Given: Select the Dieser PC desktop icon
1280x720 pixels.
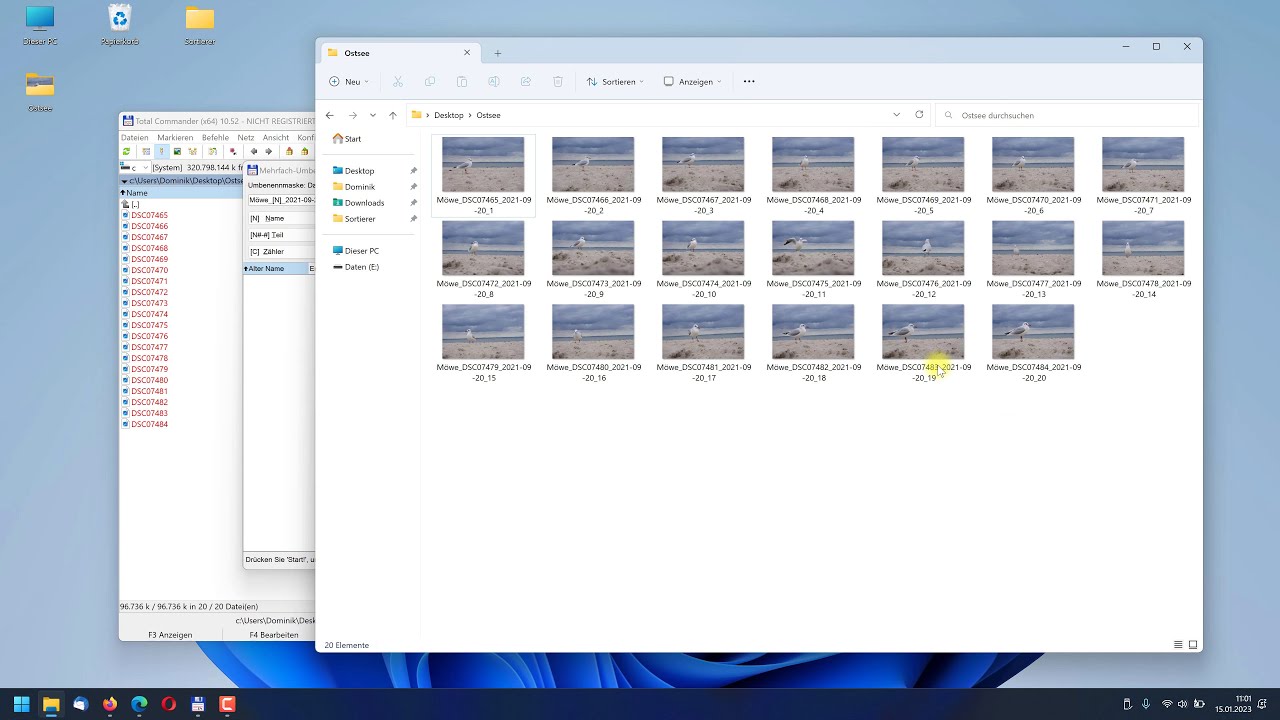Looking at the screenshot, I should click(40, 25).
